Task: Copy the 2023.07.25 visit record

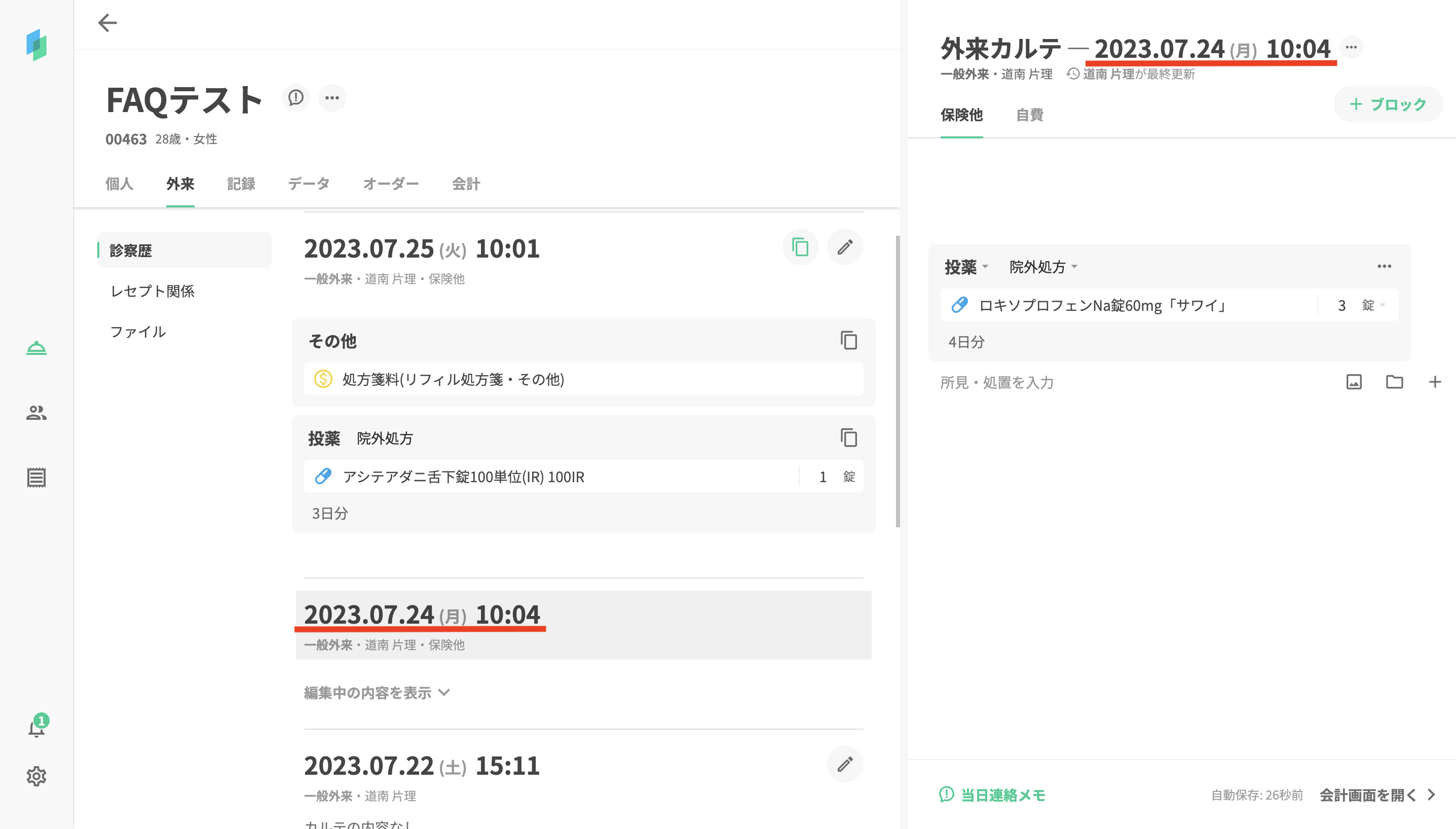Action: 800,247
